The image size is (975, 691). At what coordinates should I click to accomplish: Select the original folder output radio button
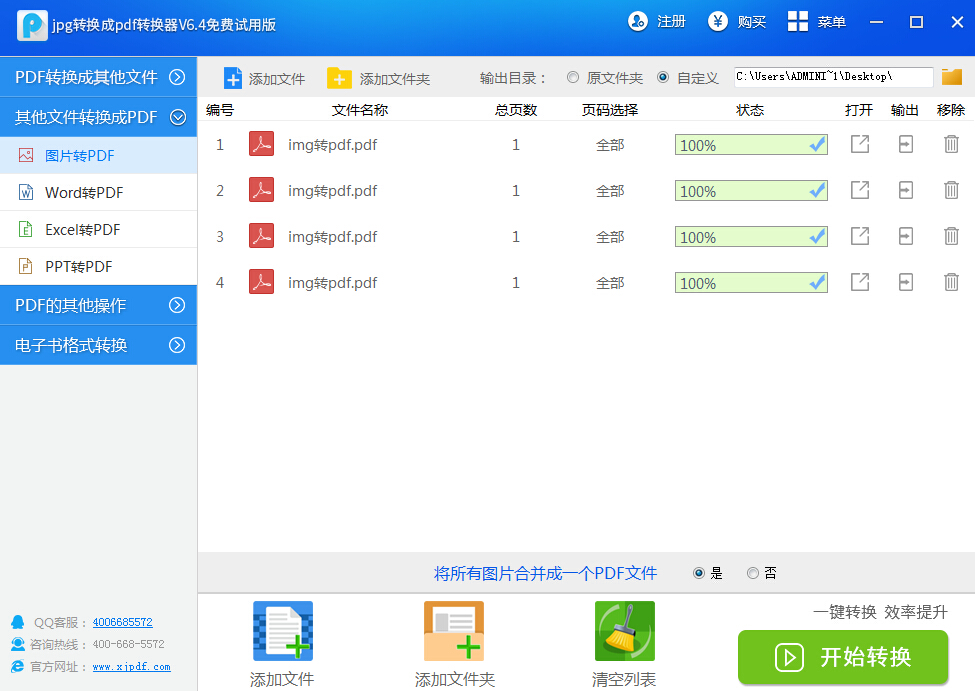573,78
